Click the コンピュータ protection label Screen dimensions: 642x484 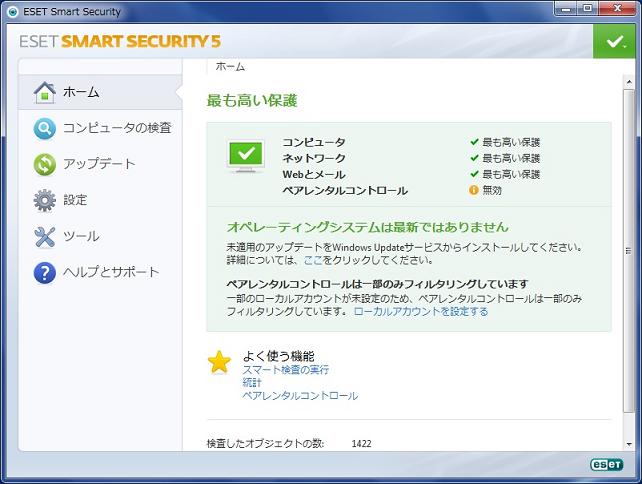pos(314,142)
